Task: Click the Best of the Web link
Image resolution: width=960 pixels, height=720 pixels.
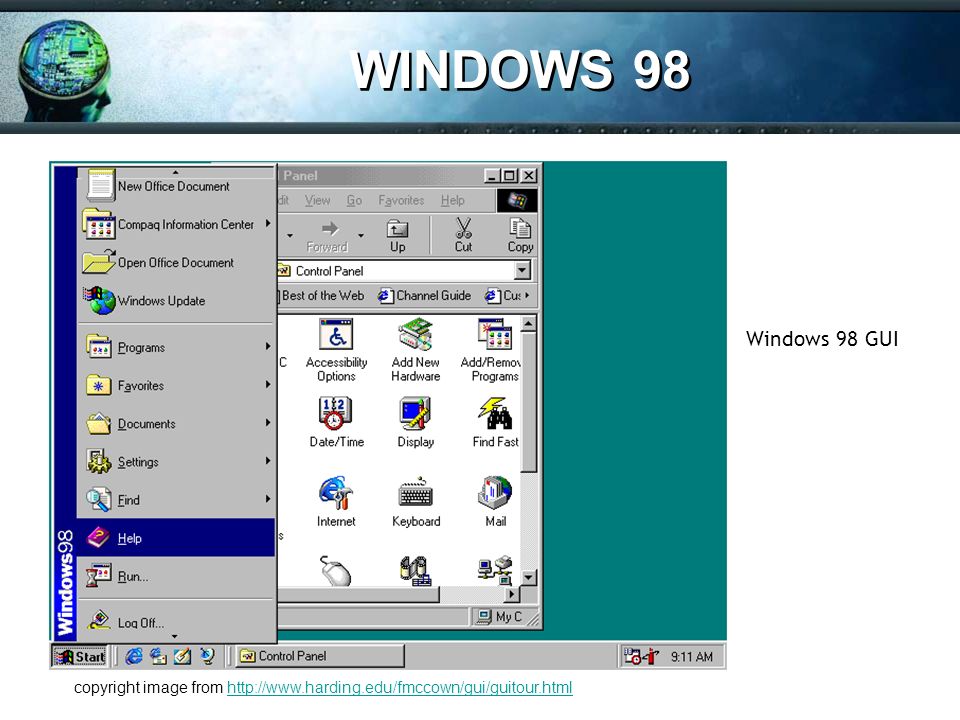Action: click(x=322, y=295)
